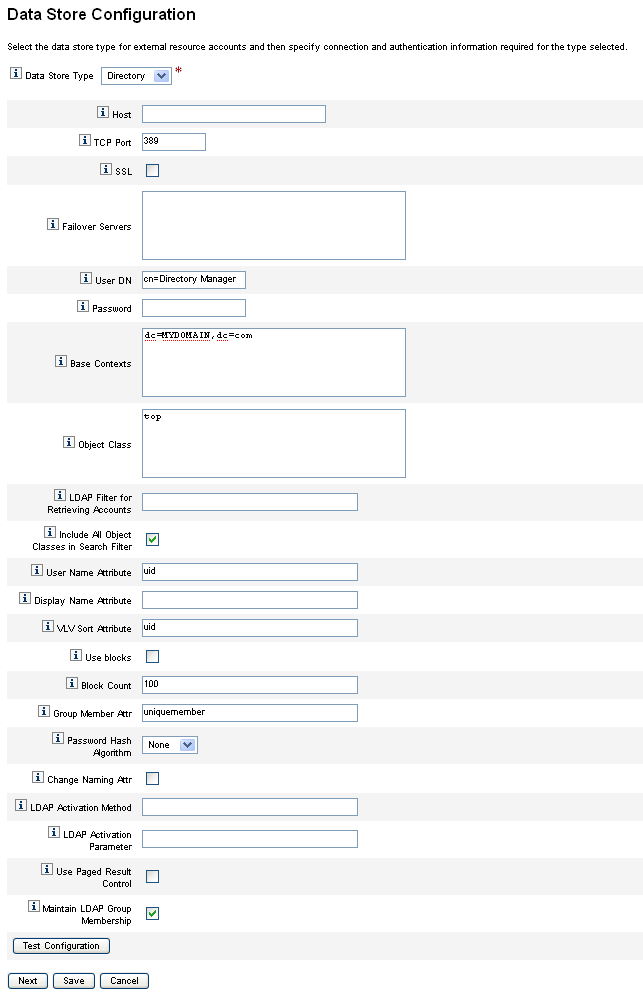Click the Next button
The image size is (643, 996).
[28, 981]
